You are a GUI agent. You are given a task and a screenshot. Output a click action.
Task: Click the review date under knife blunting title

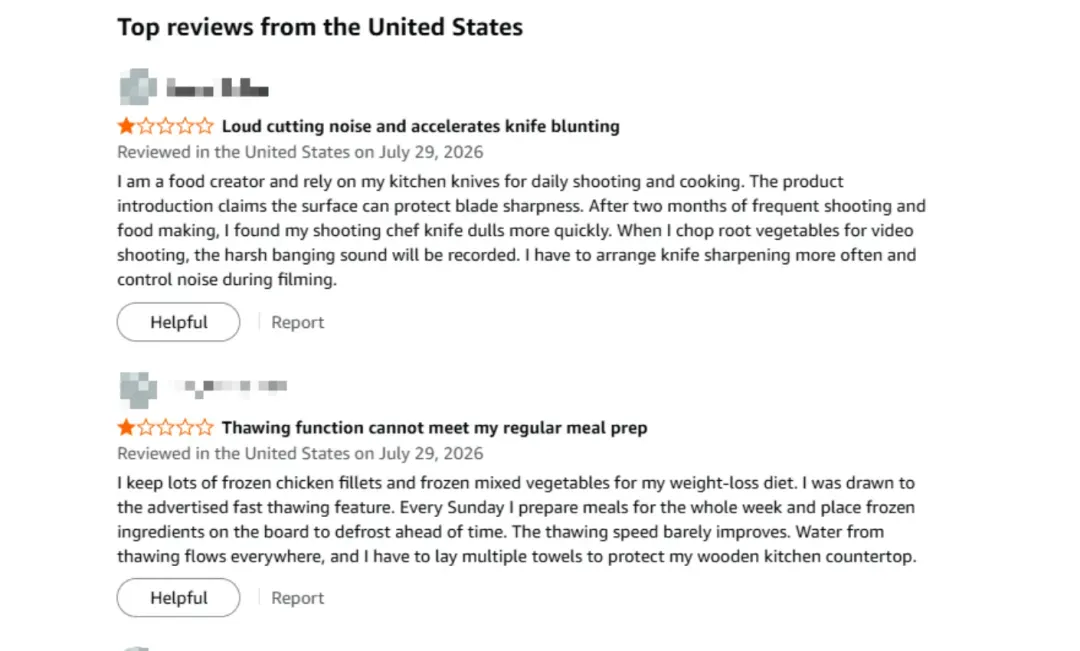coord(300,152)
